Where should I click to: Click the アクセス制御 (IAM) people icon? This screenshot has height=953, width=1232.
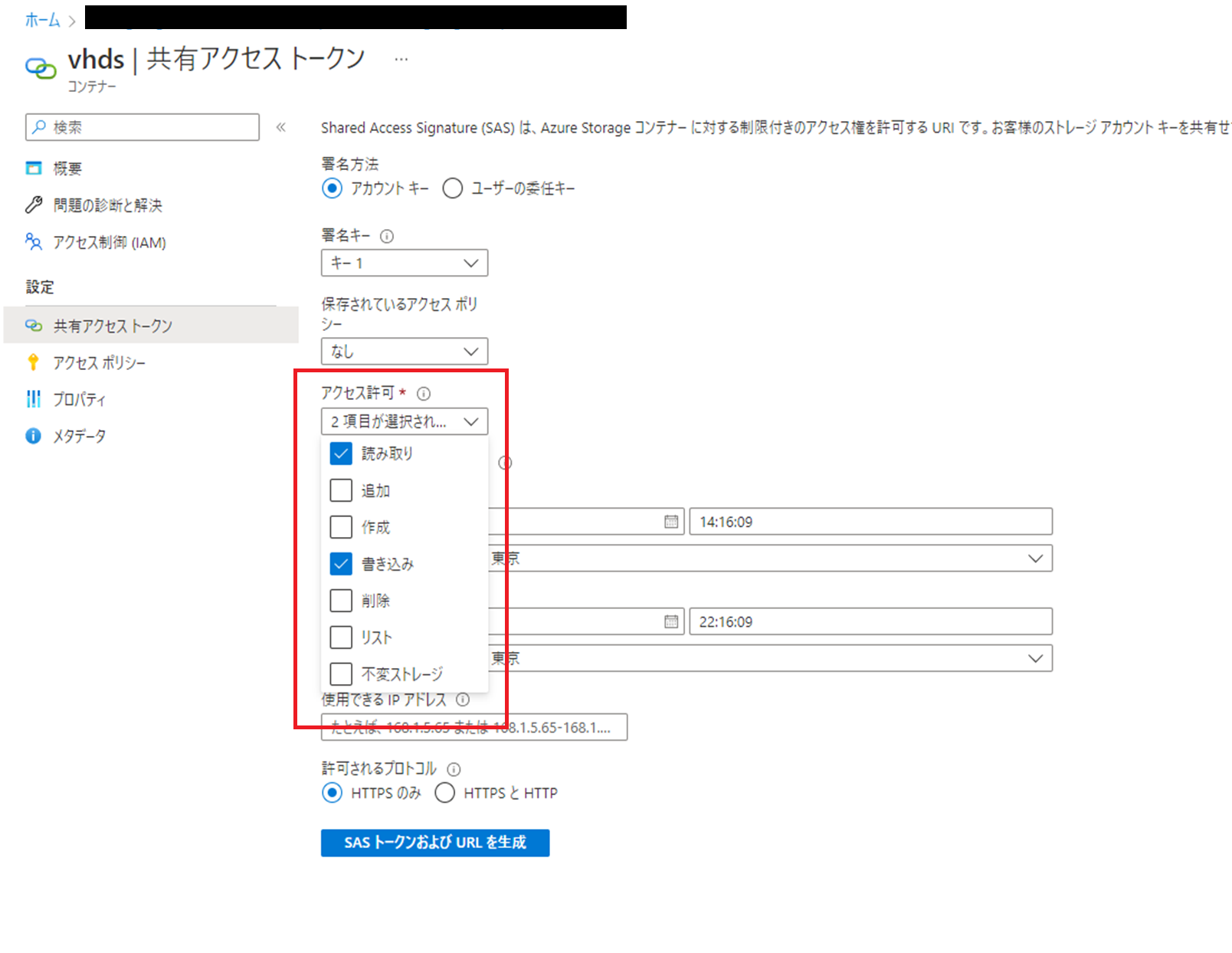pos(34,242)
